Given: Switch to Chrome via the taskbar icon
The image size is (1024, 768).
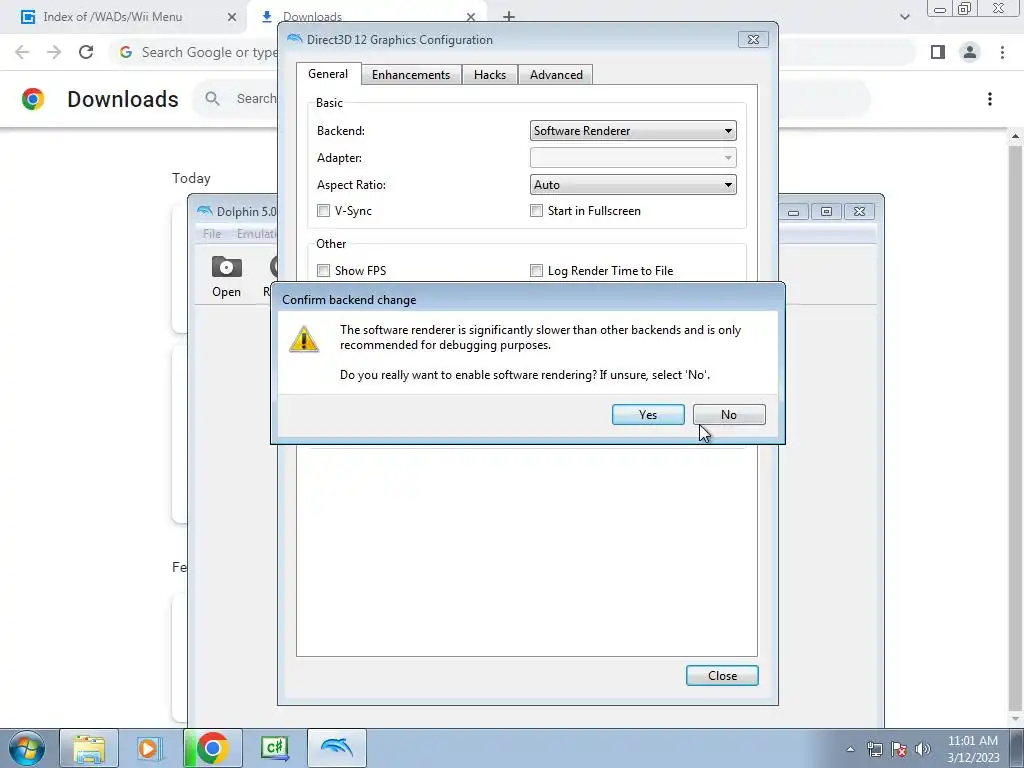Looking at the screenshot, I should (x=212, y=748).
